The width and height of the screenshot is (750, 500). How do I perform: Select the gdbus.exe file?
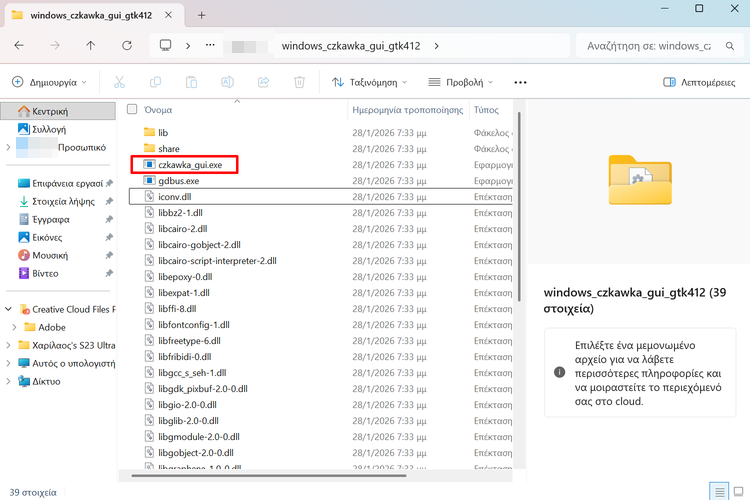(x=179, y=181)
